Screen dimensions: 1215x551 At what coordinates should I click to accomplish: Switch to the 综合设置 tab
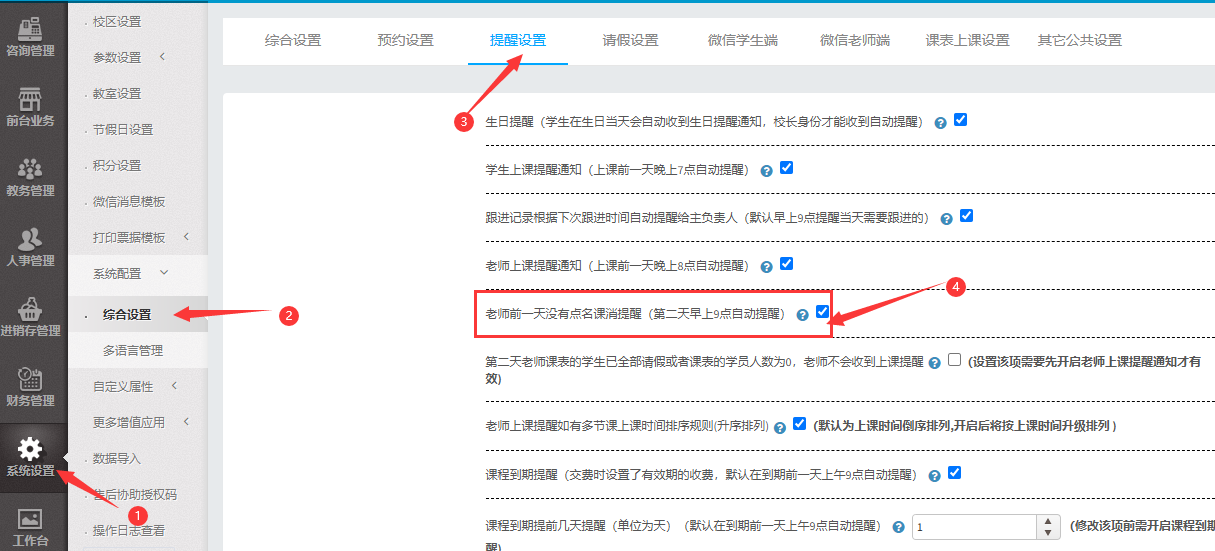[x=293, y=40]
